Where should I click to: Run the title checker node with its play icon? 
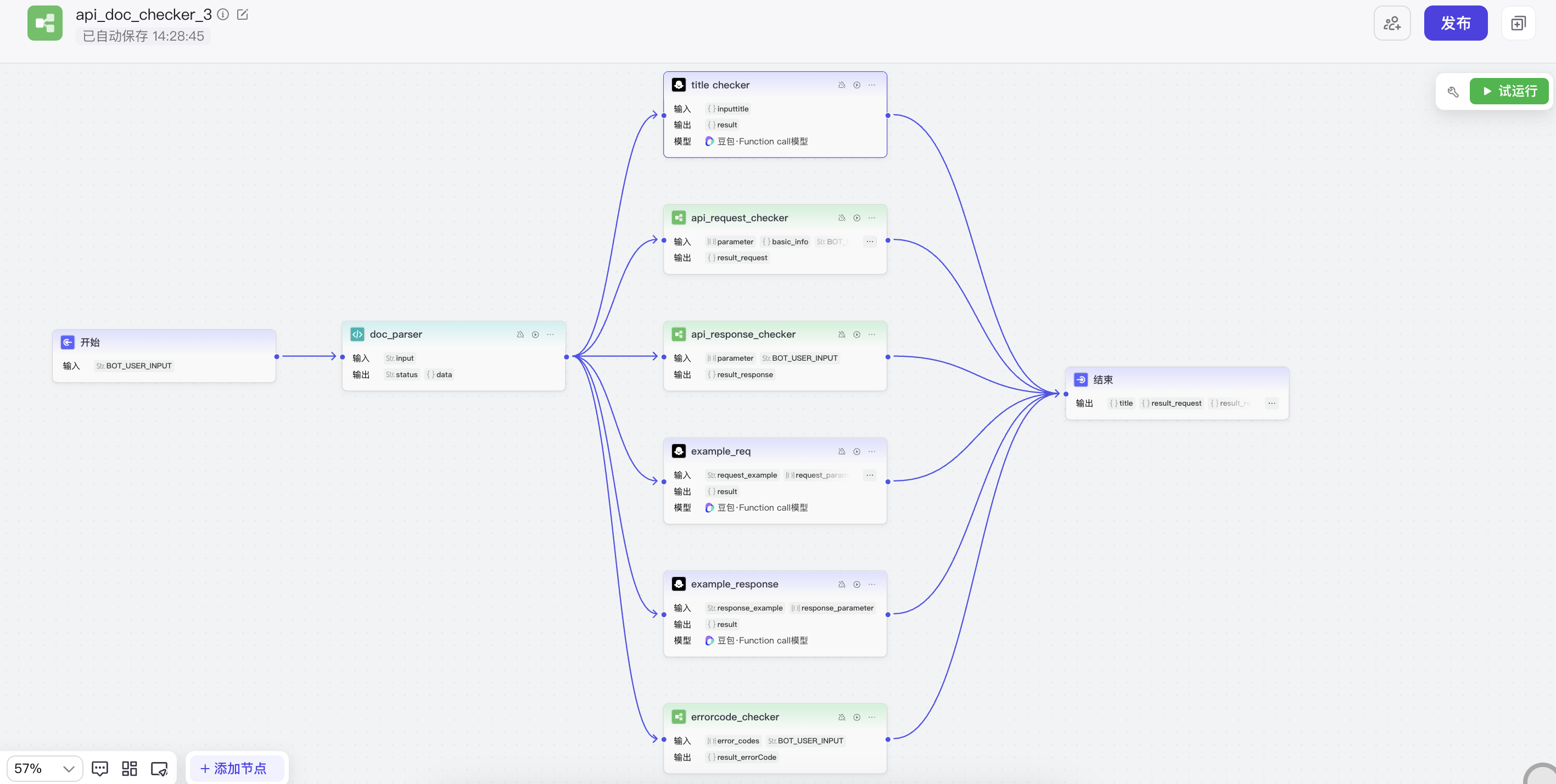(857, 85)
